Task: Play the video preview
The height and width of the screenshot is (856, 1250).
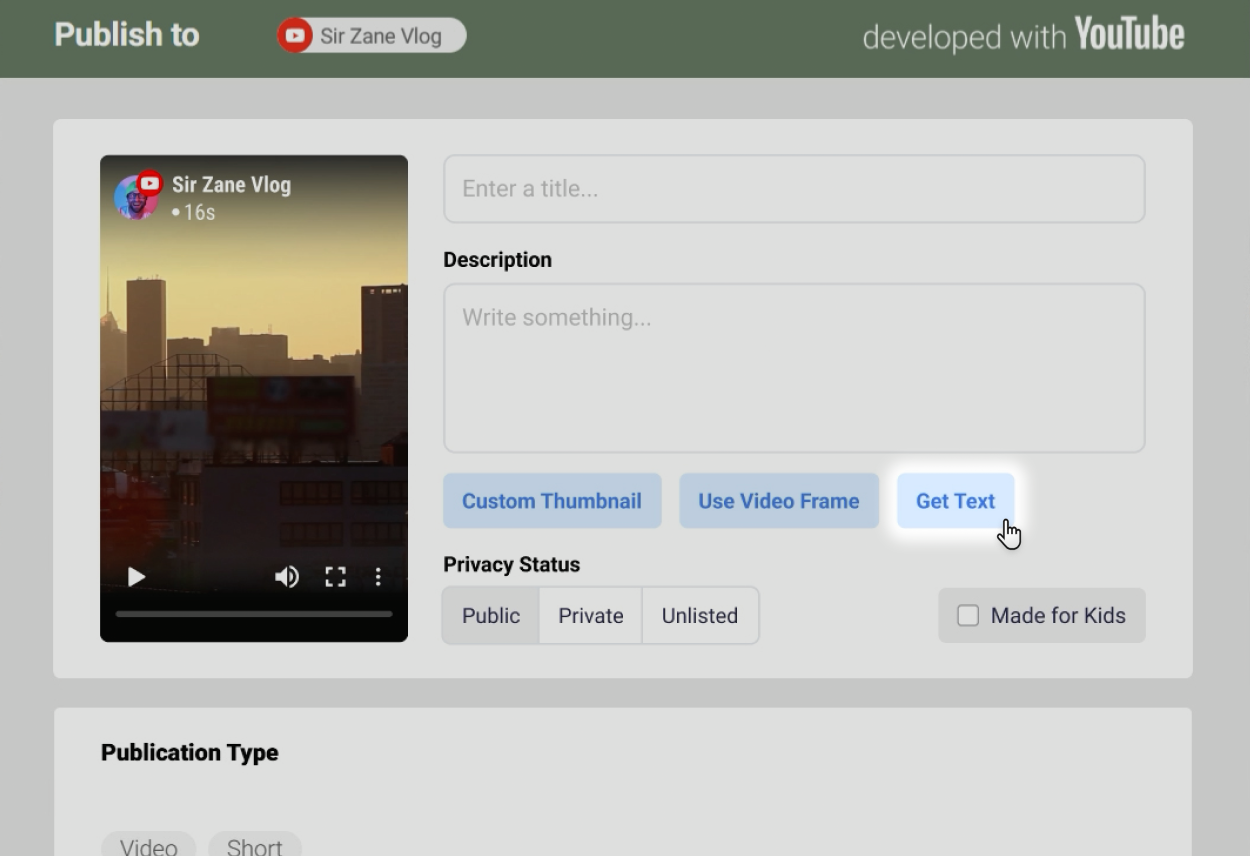Action: click(137, 577)
